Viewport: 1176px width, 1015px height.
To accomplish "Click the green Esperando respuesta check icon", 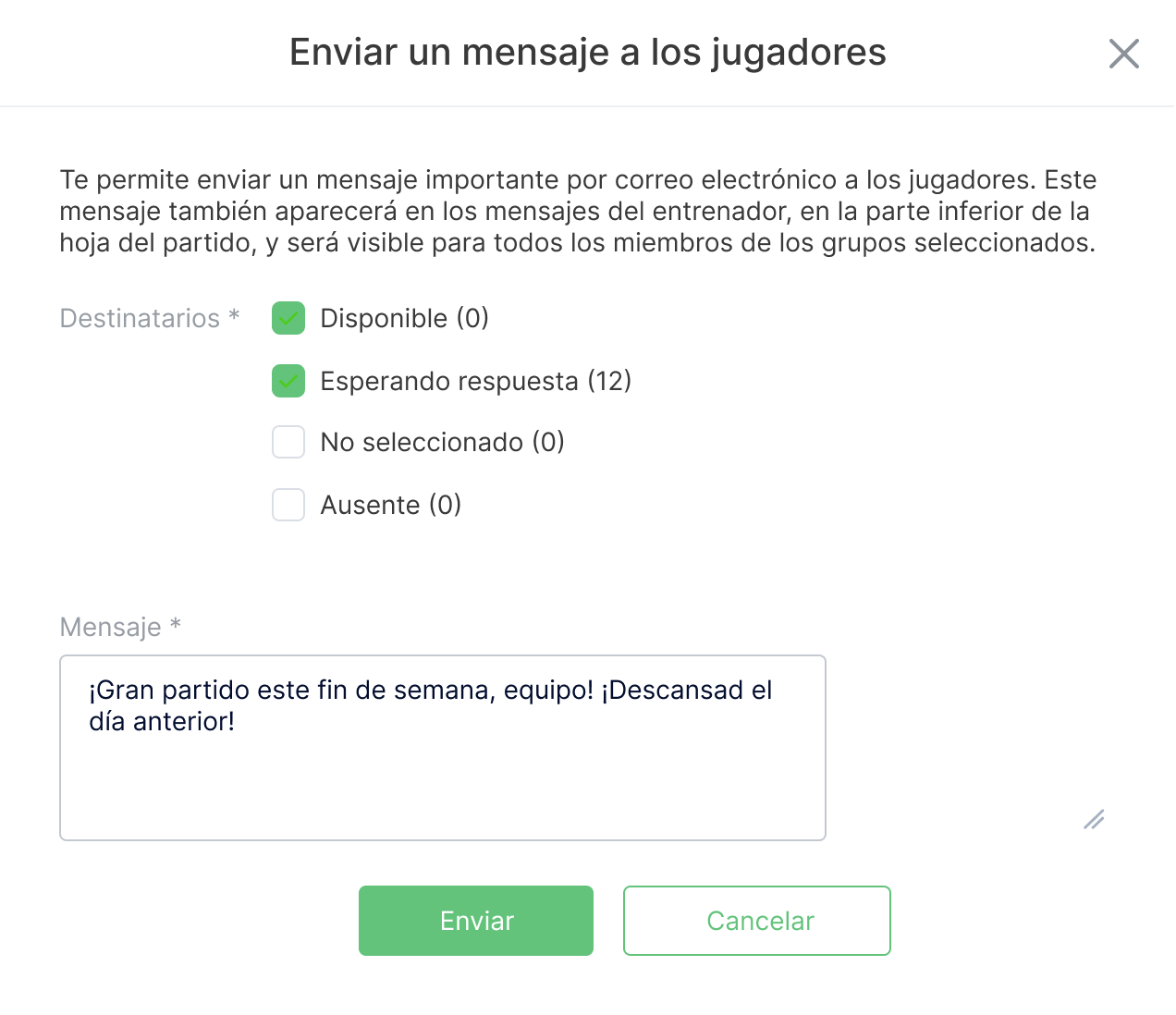I will pos(288,381).
